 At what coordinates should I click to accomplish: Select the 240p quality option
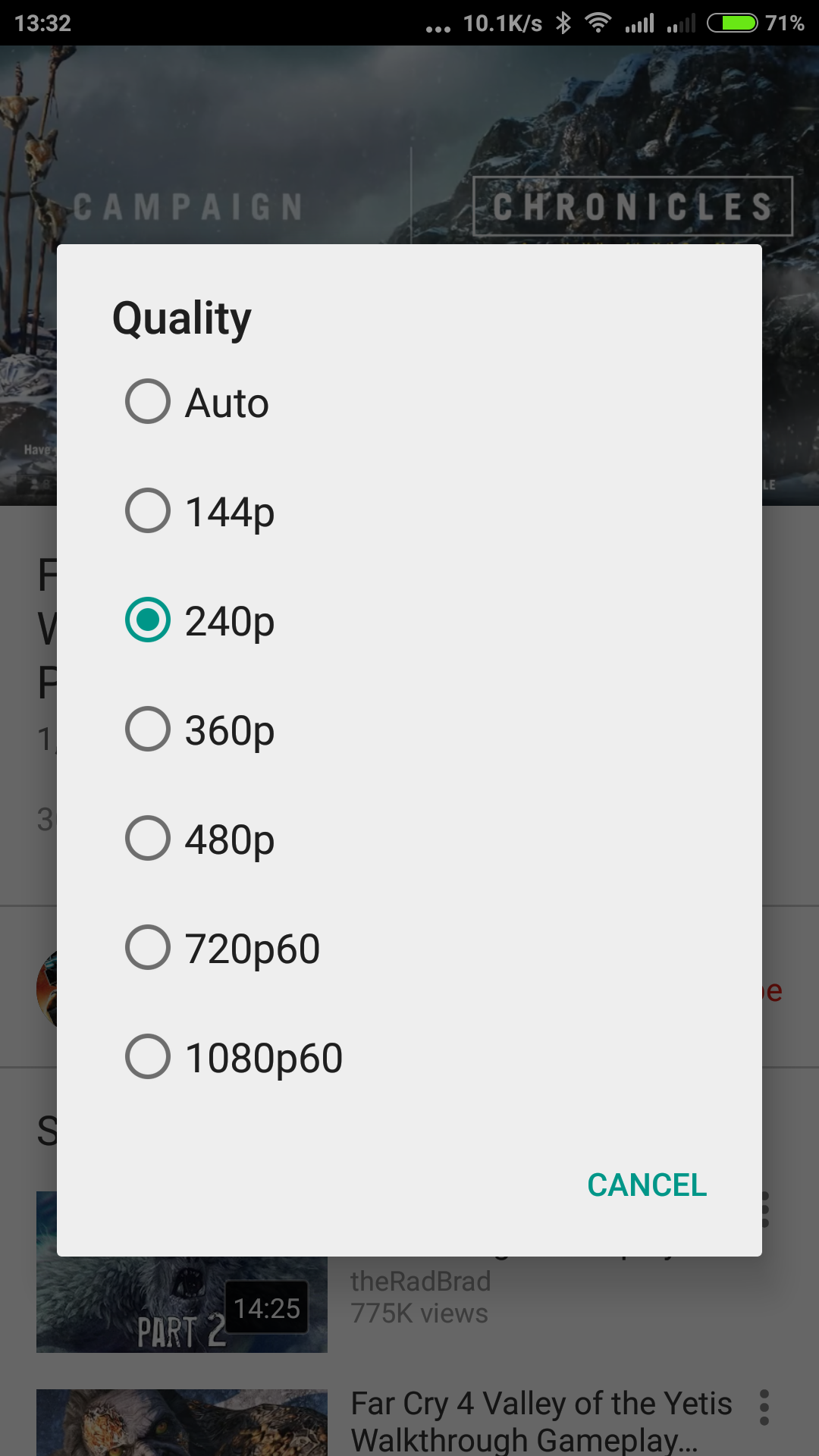point(148,620)
